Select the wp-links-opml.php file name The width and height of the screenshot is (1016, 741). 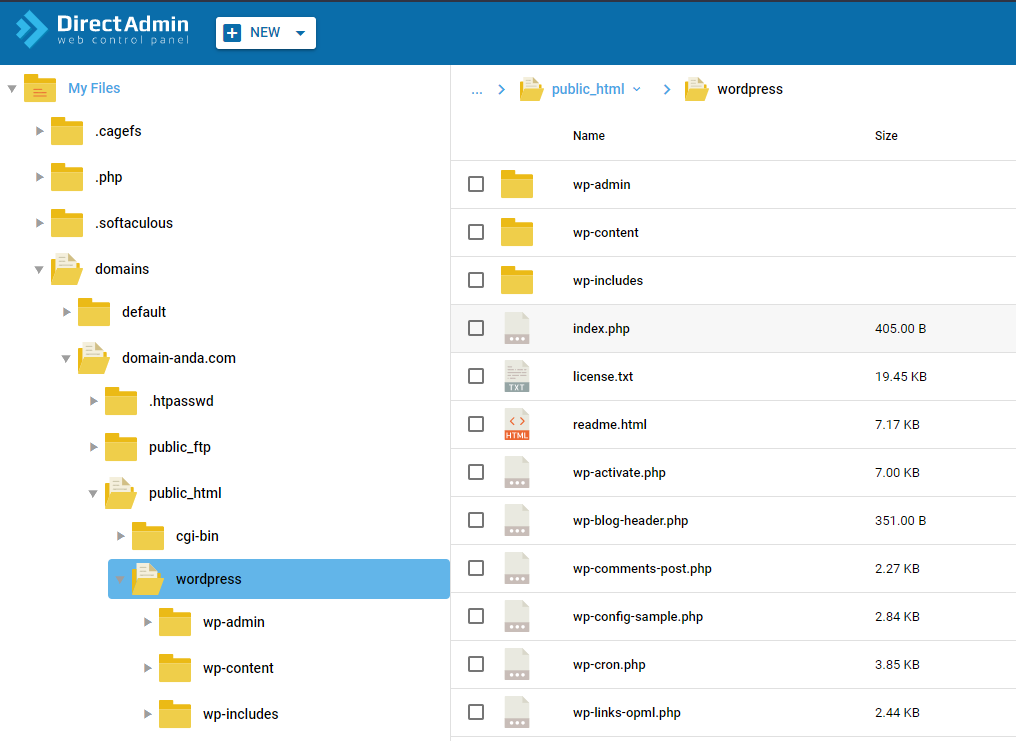[x=627, y=712]
